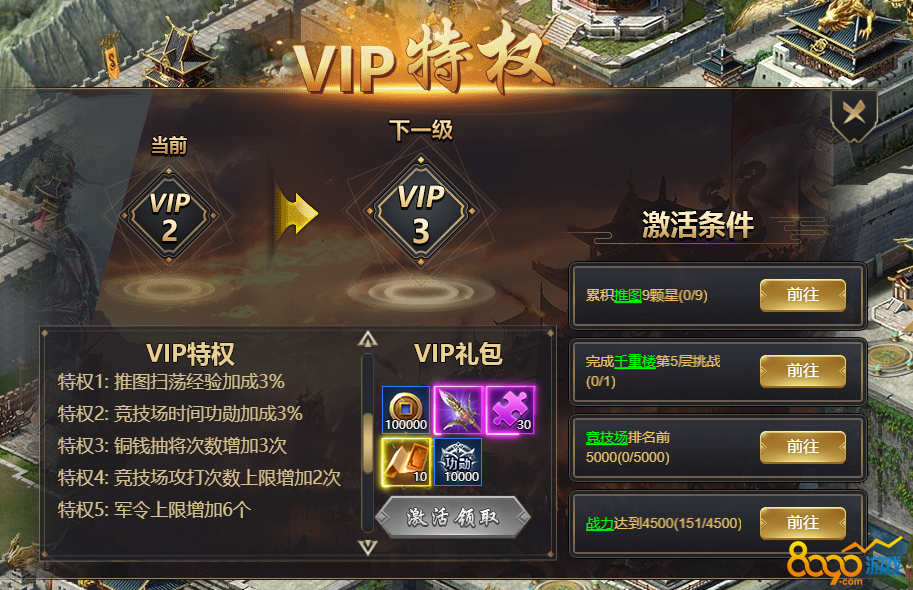
Task: Click 前往 for the 推图 9 stars condition
Action: [803, 295]
